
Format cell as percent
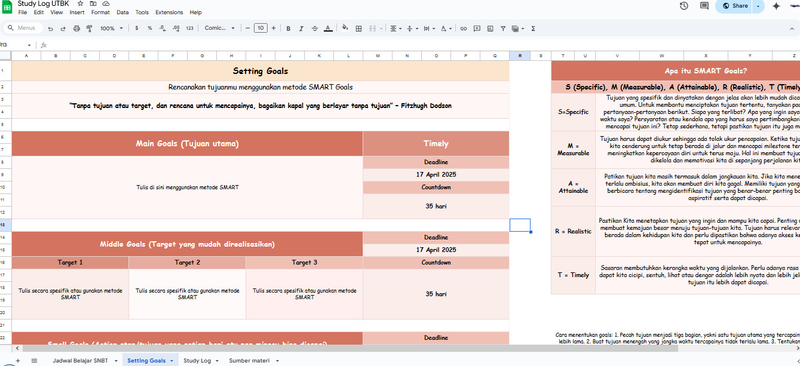click(149, 29)
